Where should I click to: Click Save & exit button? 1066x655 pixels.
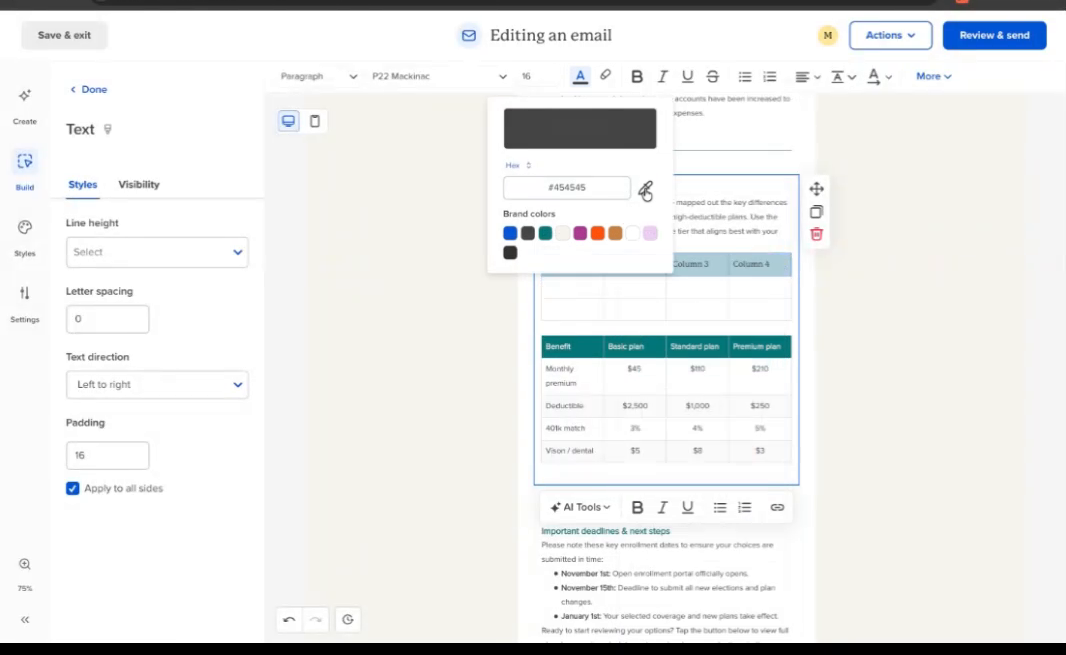64,35
